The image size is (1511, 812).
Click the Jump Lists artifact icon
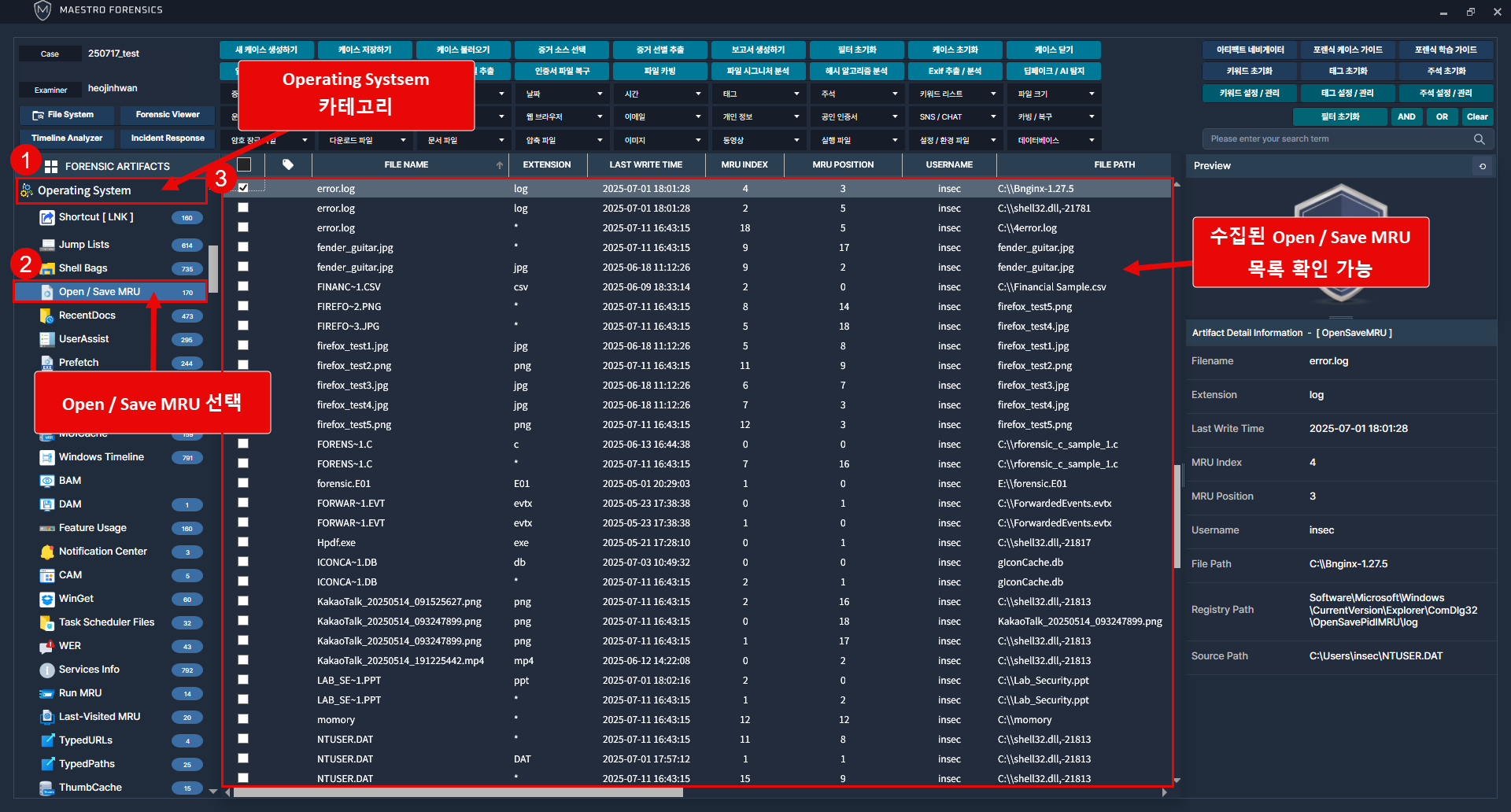point(47,245)
